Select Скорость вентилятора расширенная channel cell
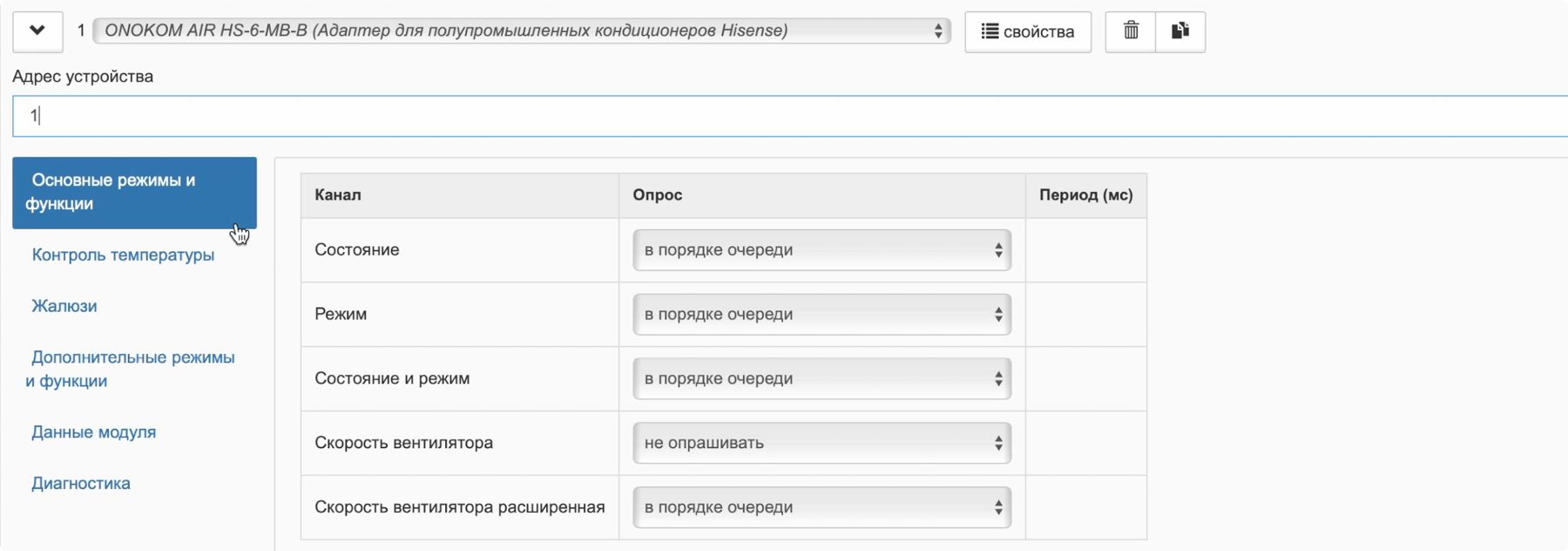The image size is (1568, 551). (x=460, y=507)
